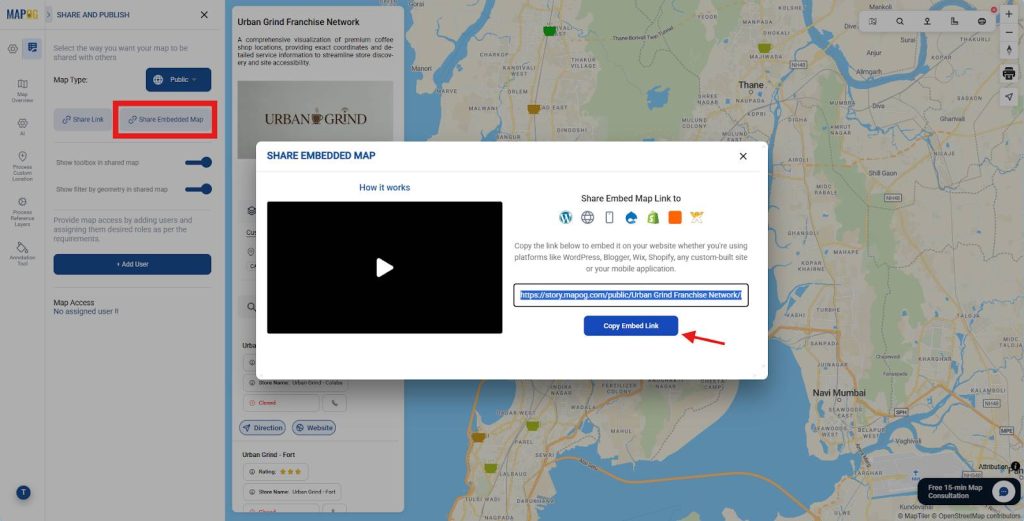The width and height of the screenshot is (1024, 521).
Task: Click the Map Access label
Action: click(x=74, y=302)
